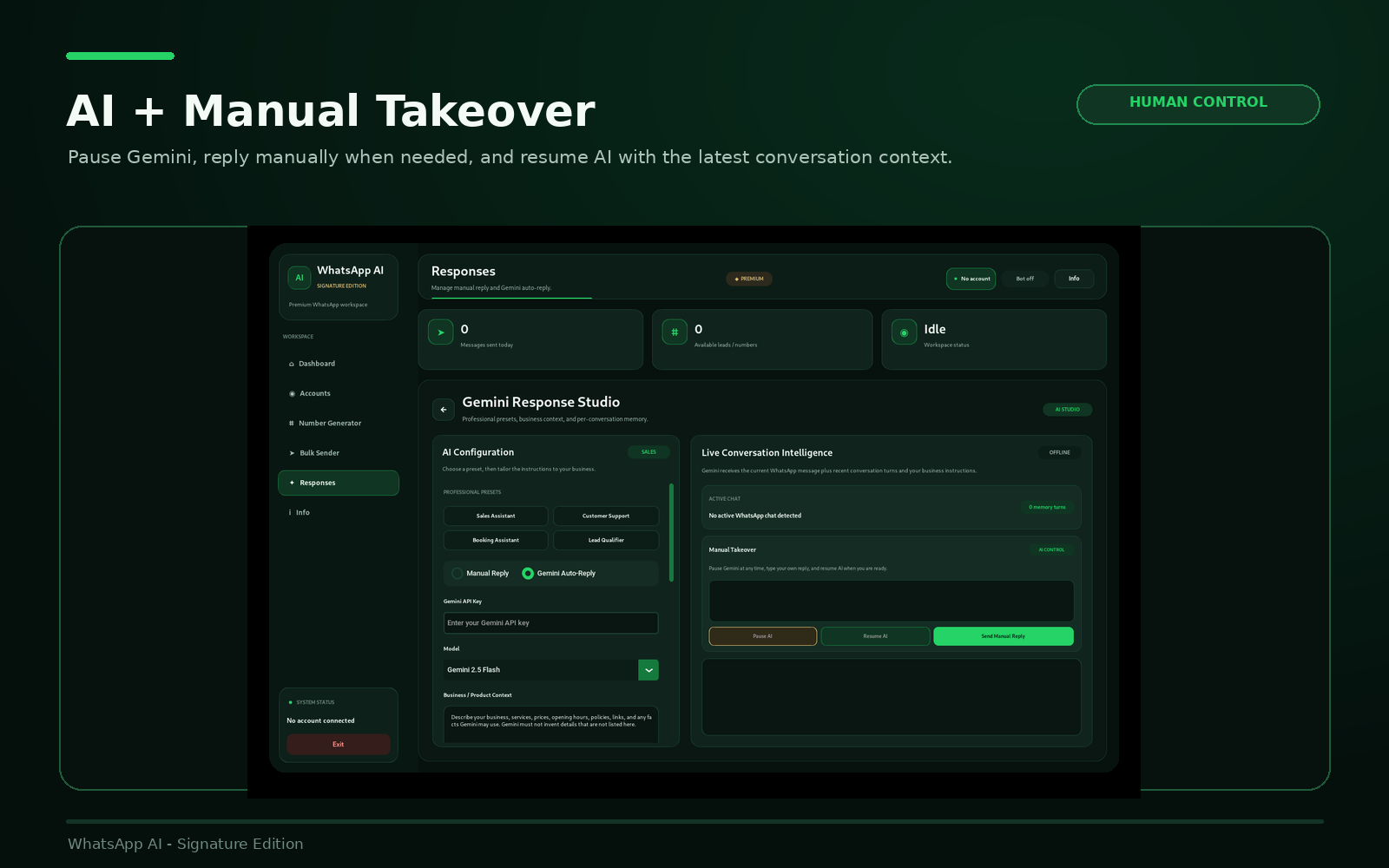
Task: Choose the Customer Support preset
Action: click(x=606, y=516)
